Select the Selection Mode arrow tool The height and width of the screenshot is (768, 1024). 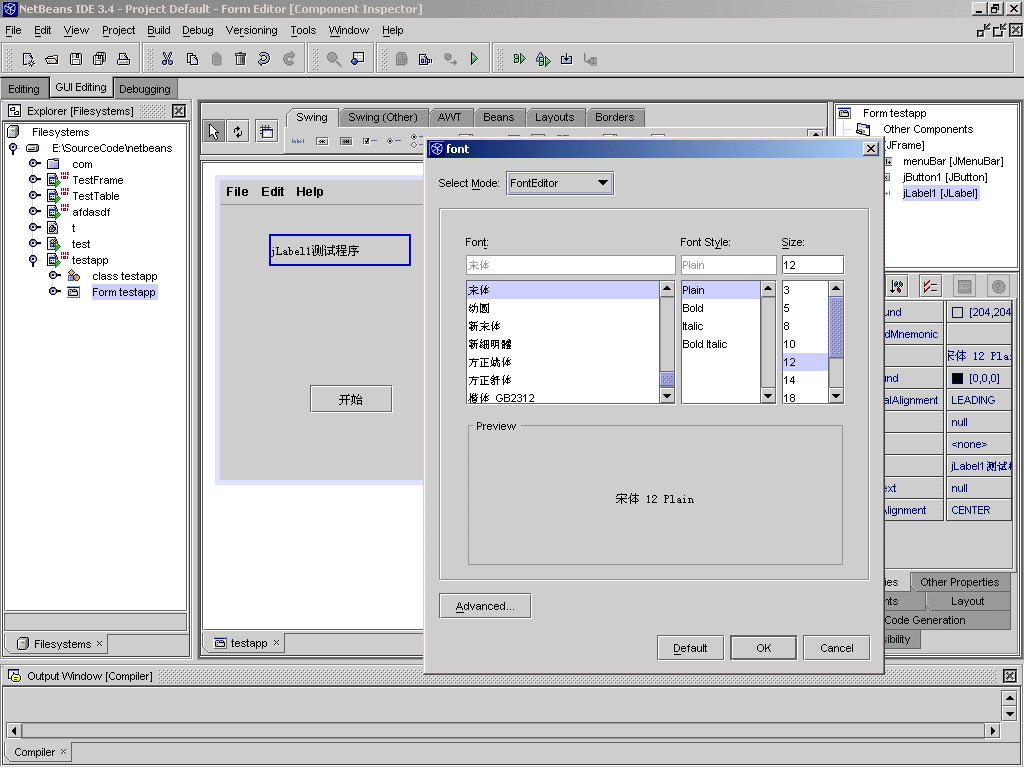tap(214, 131)
